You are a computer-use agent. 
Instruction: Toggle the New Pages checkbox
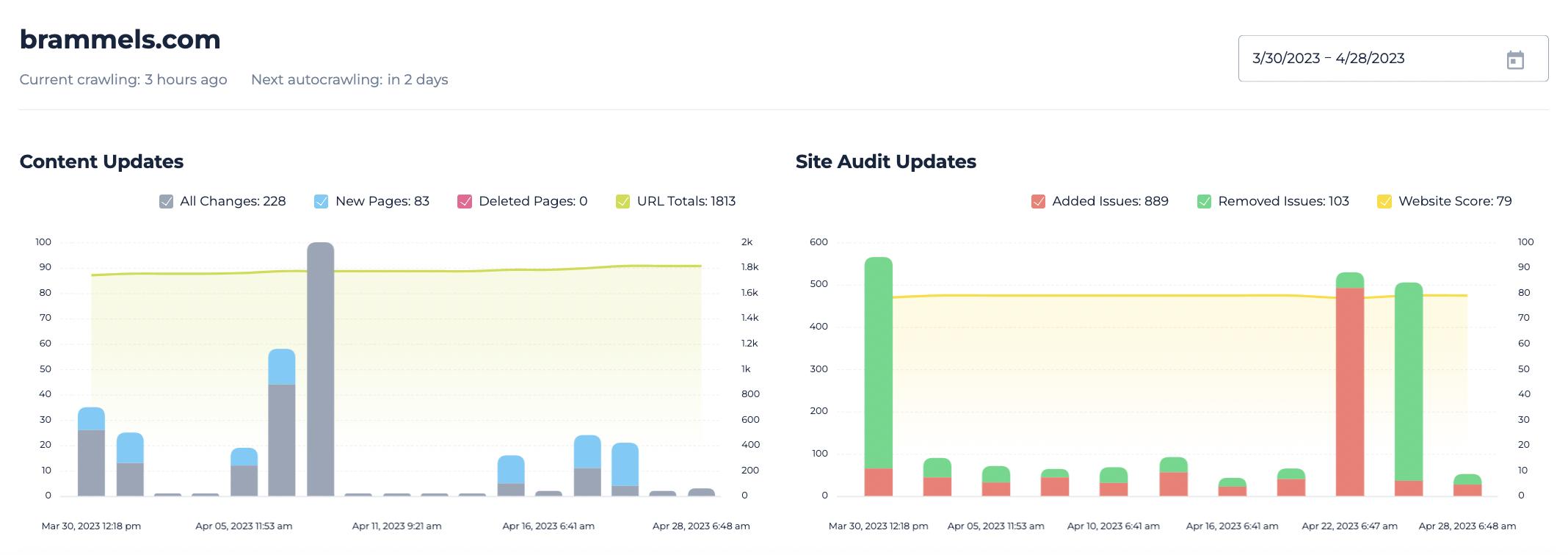[x=322, y=202]
